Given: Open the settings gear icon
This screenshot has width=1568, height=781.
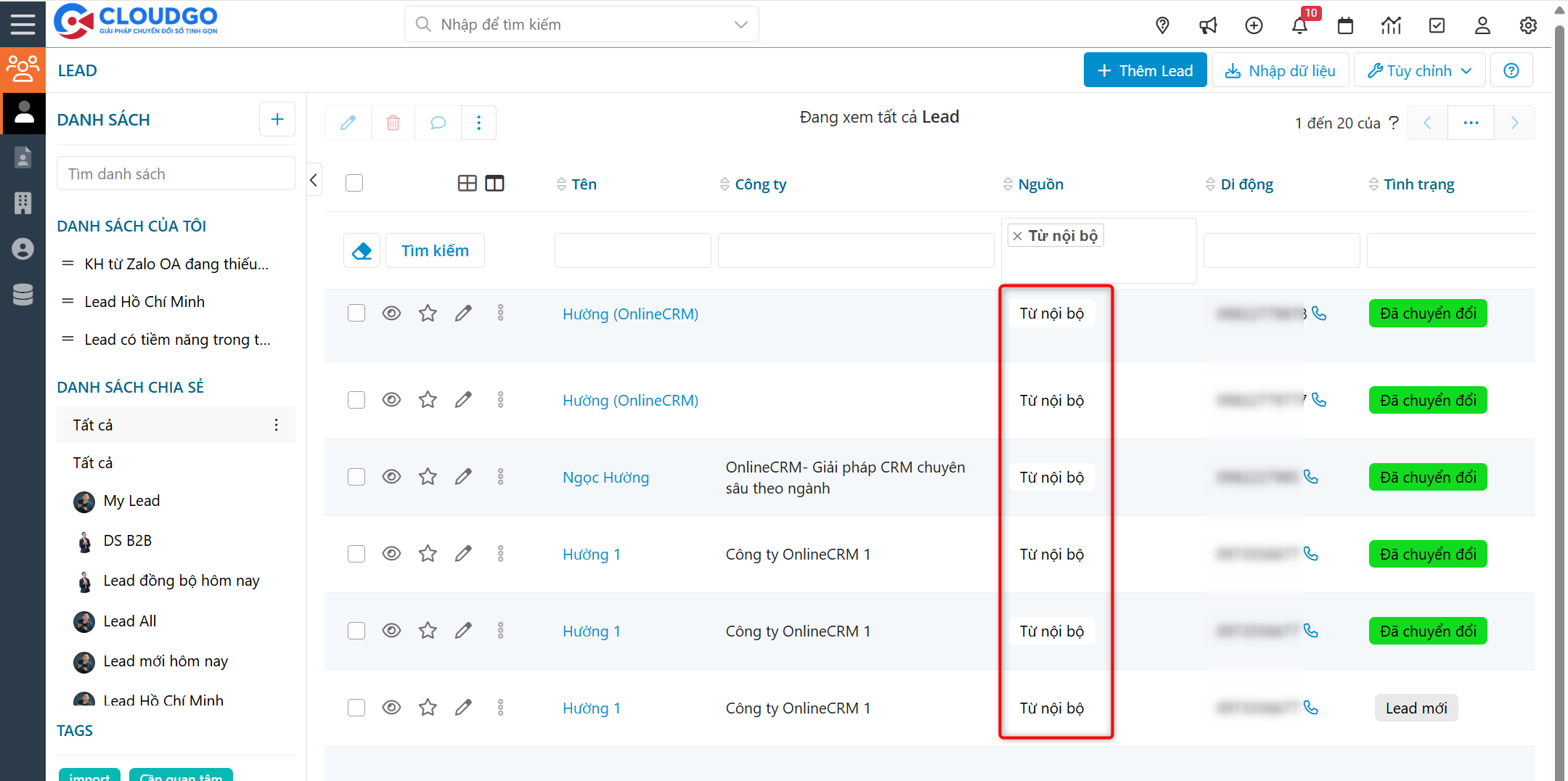Looking at the screenshot, I should coord(1528,25).
